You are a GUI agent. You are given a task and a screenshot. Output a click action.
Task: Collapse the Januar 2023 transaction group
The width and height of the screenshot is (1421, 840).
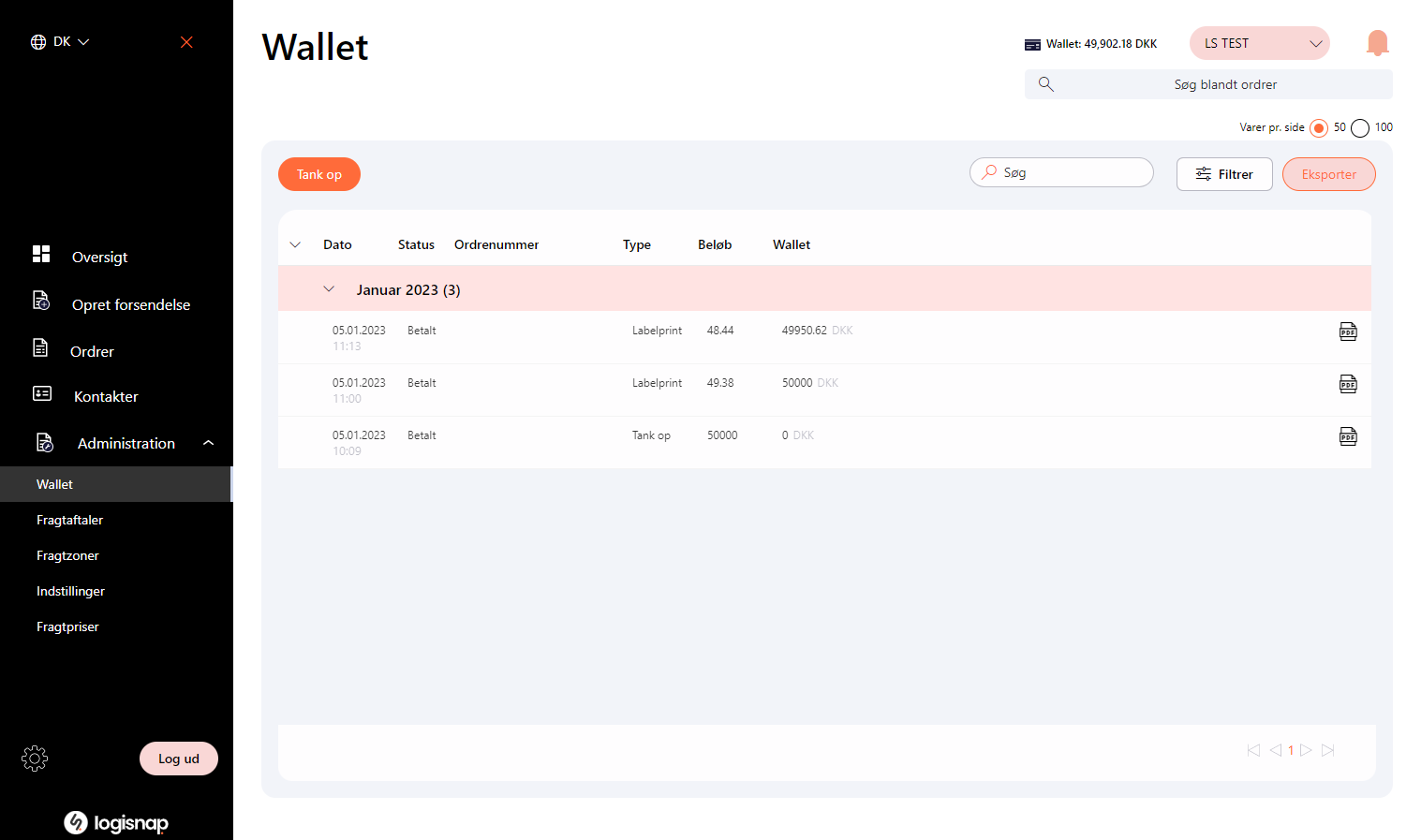(x=329, y=288)
